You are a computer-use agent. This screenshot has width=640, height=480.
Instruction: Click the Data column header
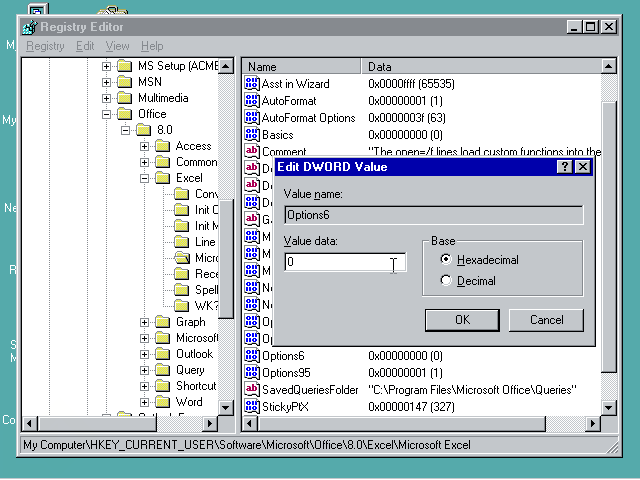click(482, 67)
